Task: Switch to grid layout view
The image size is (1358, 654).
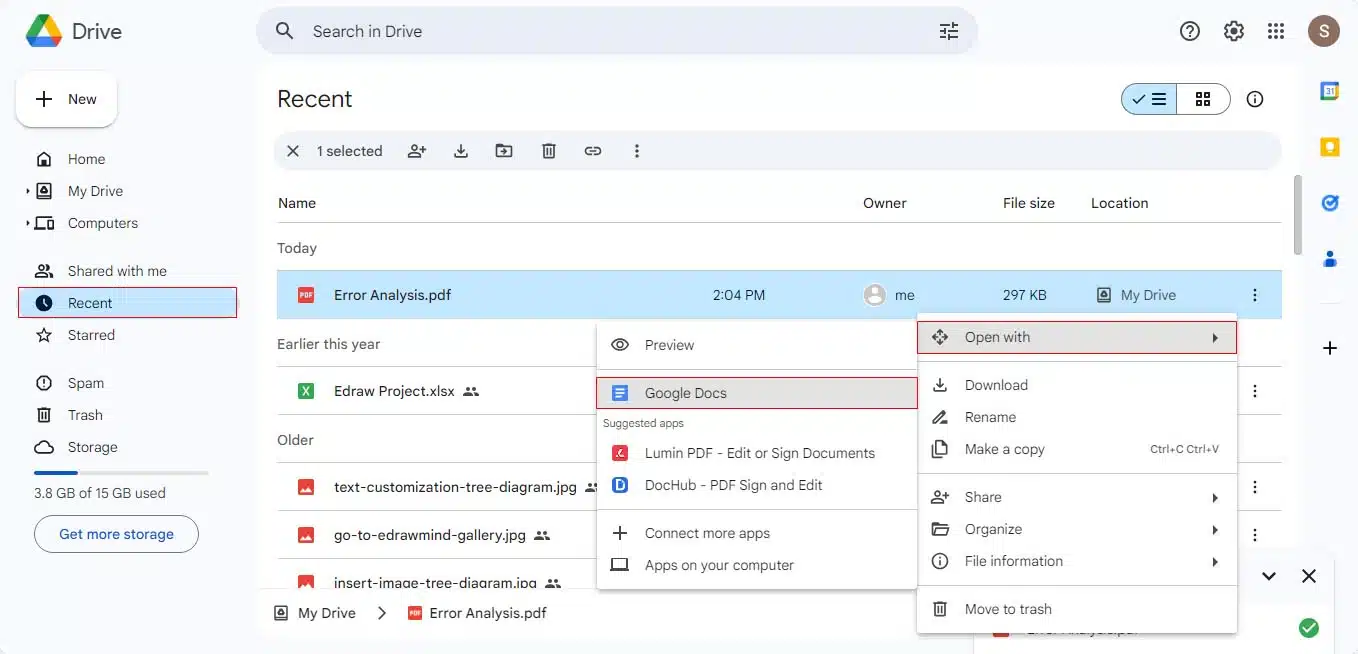Action: click(1203, 99)
